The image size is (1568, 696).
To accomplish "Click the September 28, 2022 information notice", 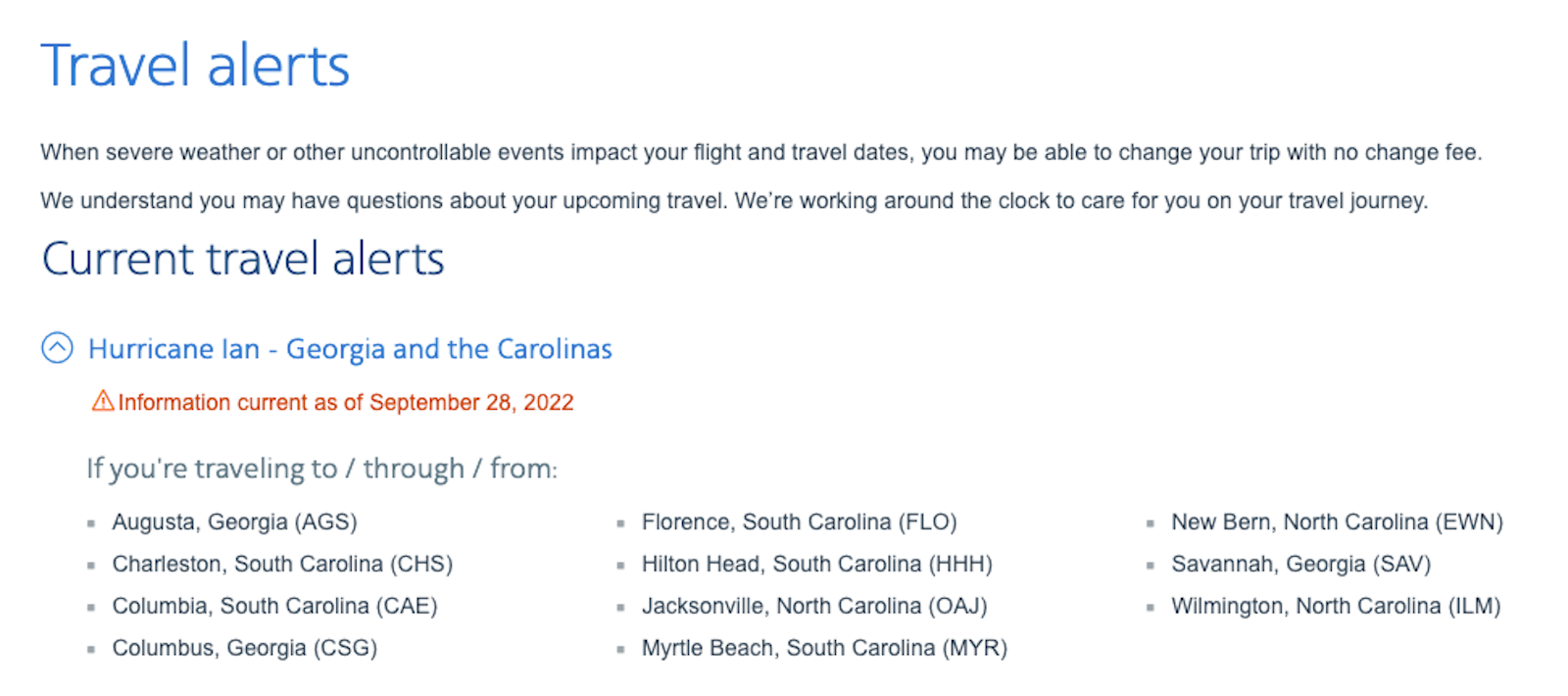I will point(345,402).
